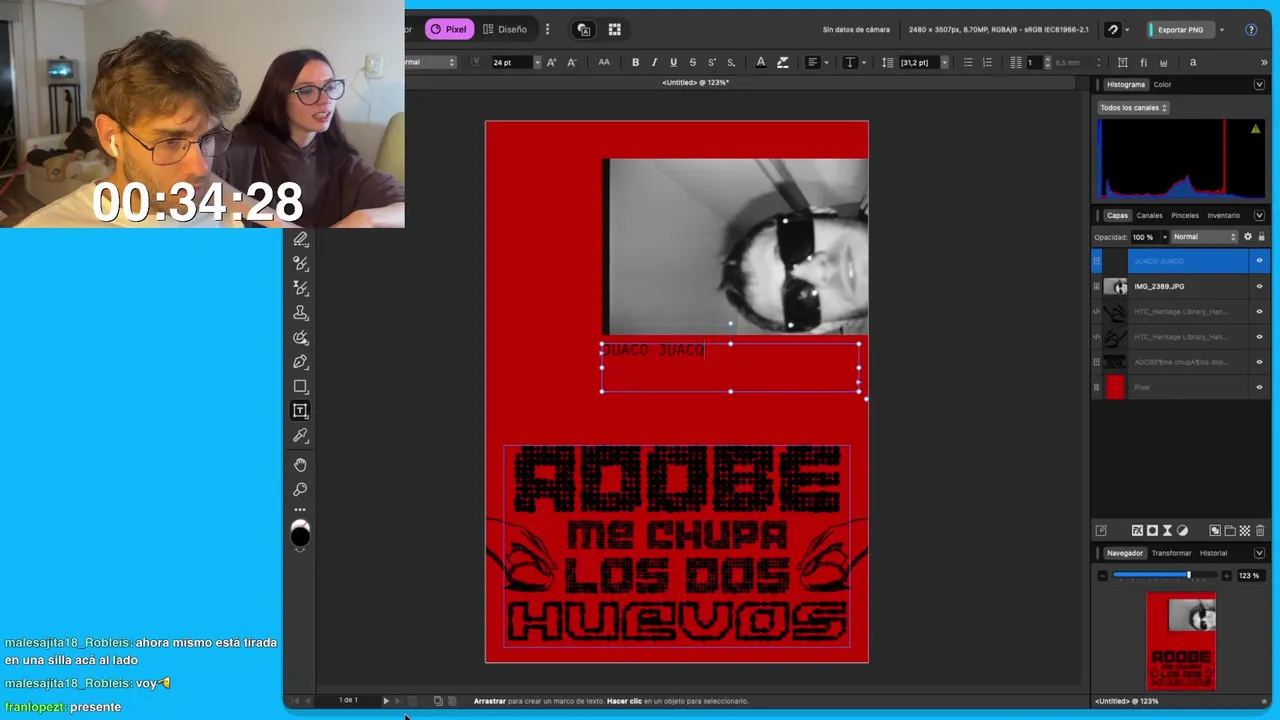Open the opacity 100 % dropdown
1280x720 pixels.
(x=1164, y=237)
